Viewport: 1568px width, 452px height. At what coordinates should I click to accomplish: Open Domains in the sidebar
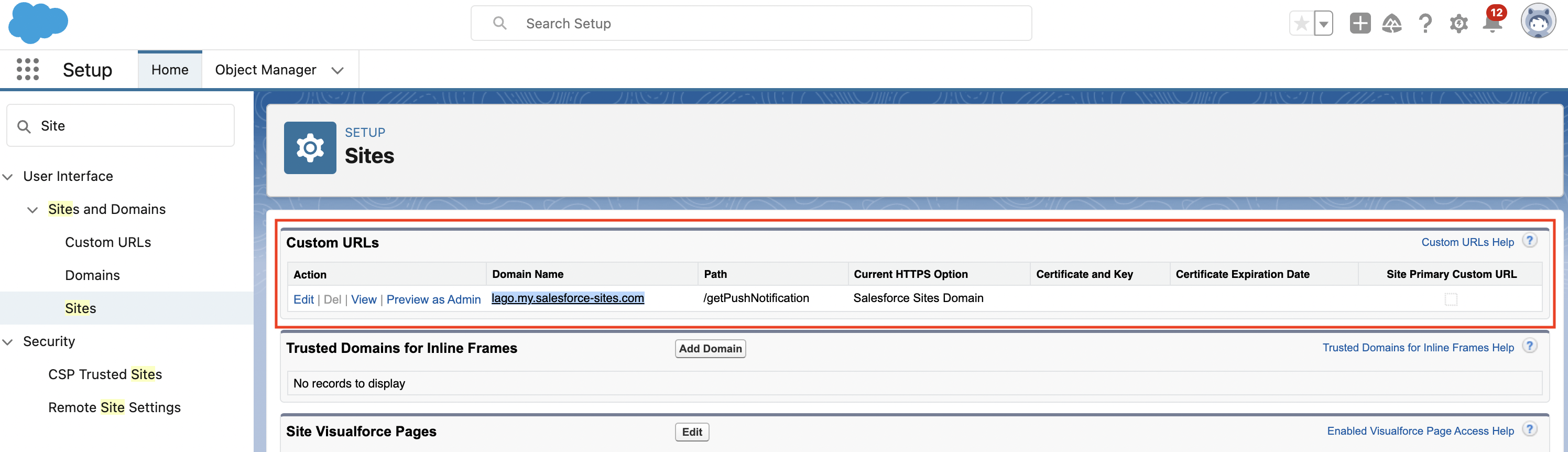click(92, 275)
